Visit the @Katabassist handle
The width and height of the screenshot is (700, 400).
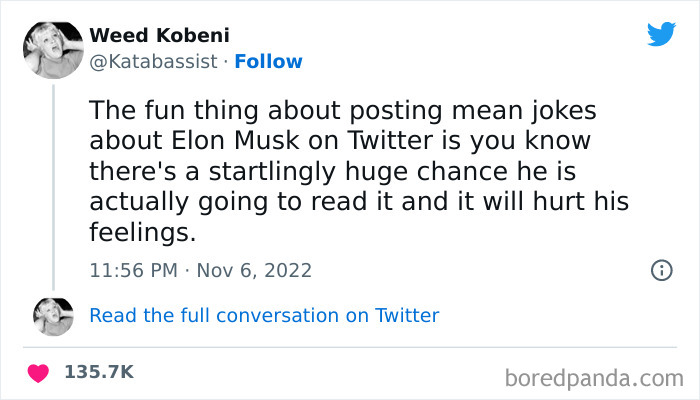[152, 62]
